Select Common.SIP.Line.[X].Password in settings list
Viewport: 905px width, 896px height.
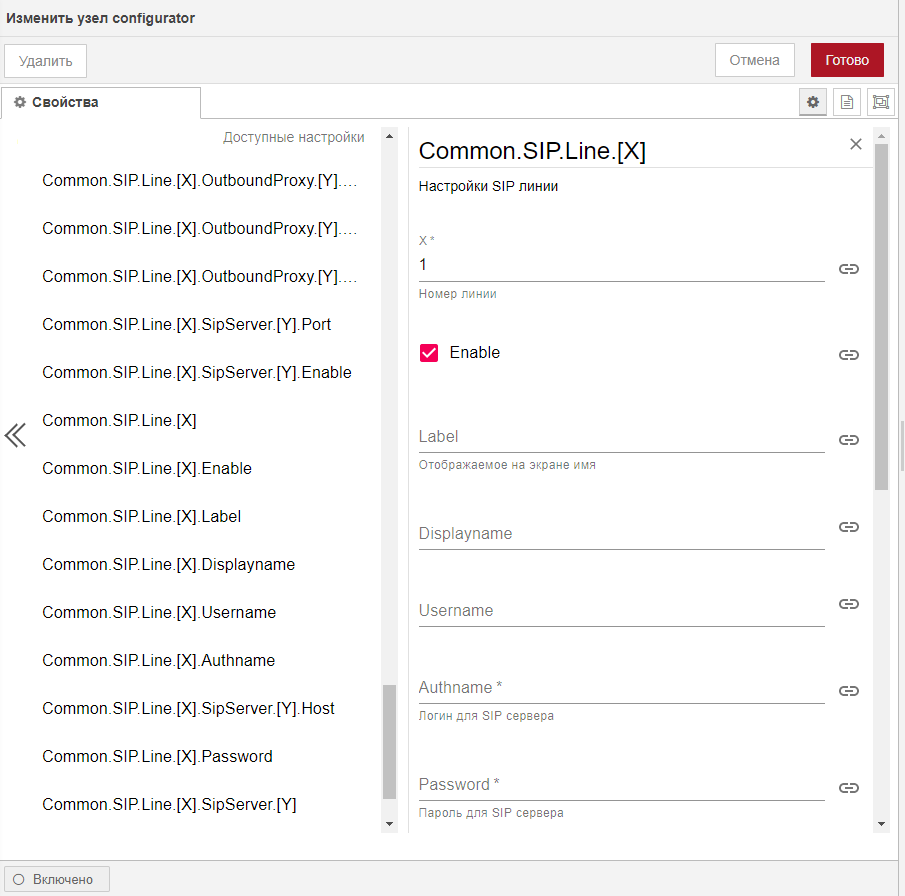(157, 756)
